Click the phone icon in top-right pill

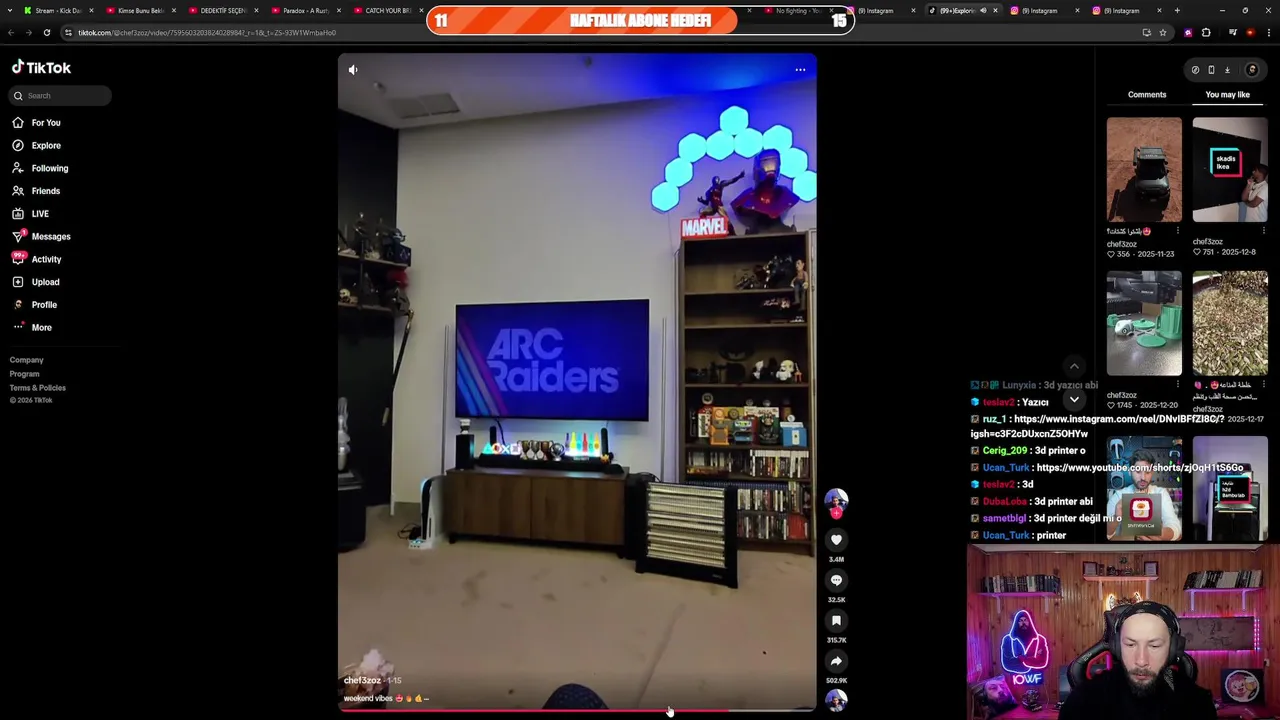tap(1211, 70)
